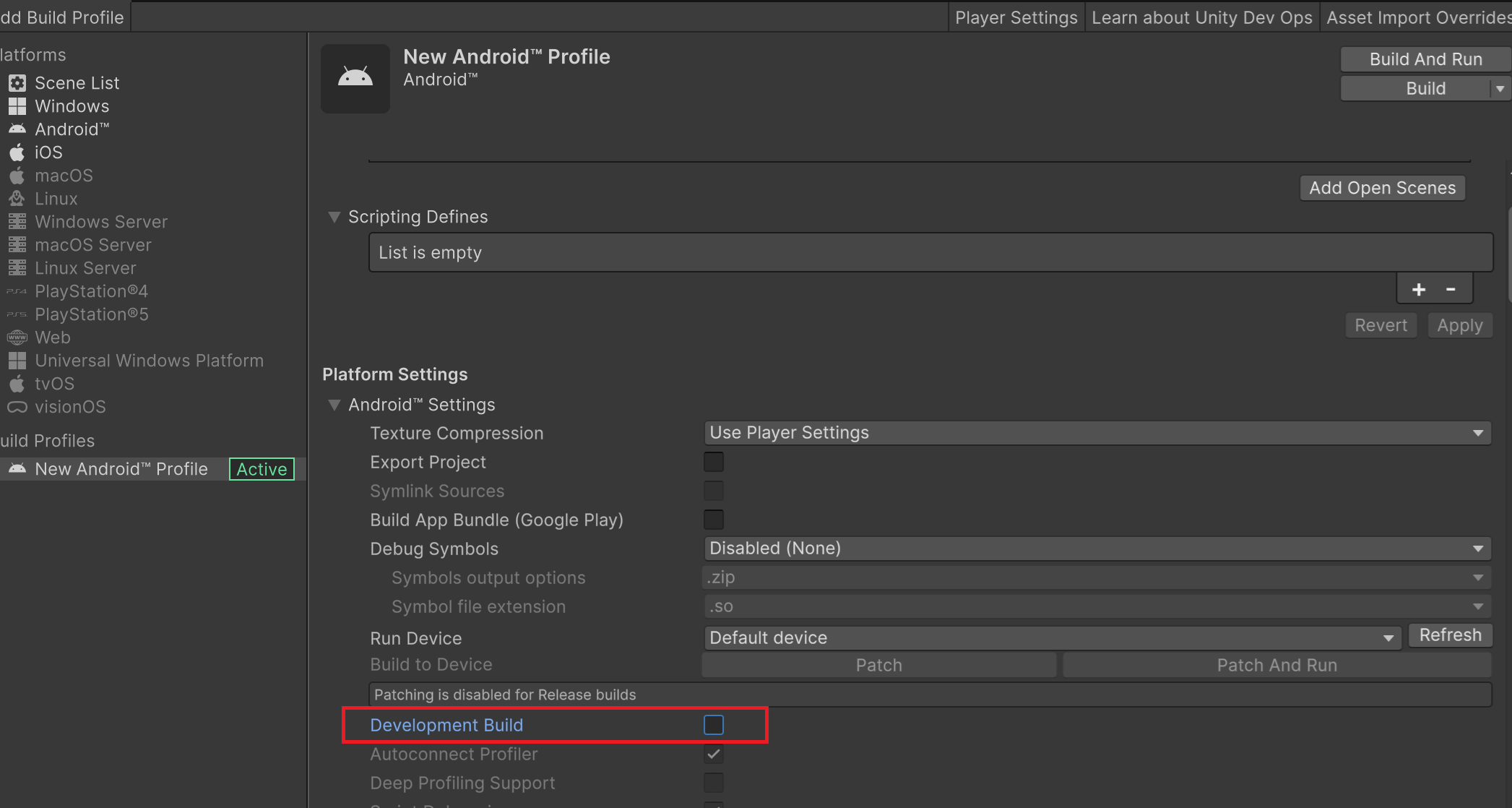Click the Scene List gear icon
The width and height of the screenshot is (1512, 808).
tap(17, 83)
